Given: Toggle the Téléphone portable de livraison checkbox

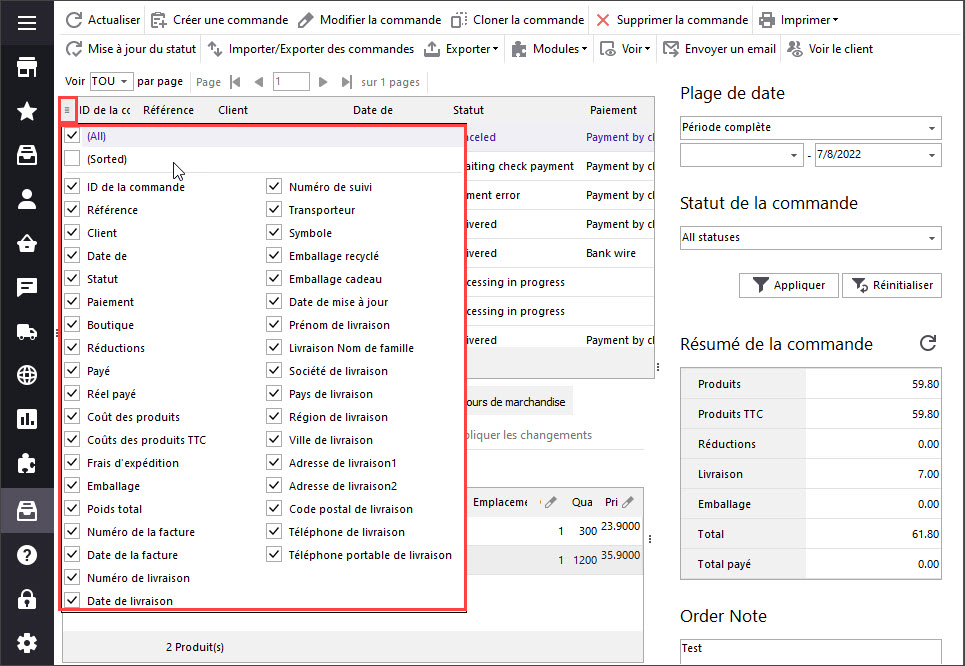Looking at the screenshot, I should (x=274, y=555).
